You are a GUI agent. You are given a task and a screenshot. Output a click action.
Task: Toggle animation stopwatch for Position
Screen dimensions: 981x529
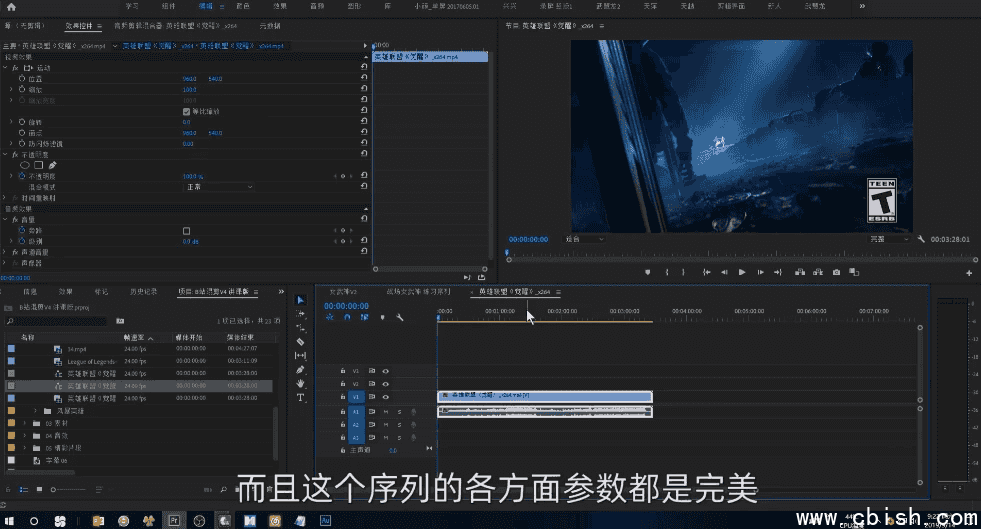pos(22,79)
